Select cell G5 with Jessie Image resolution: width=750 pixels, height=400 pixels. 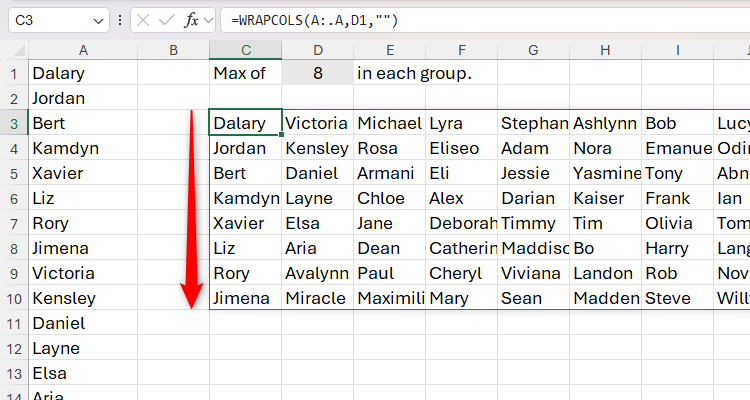click(533, 173)
